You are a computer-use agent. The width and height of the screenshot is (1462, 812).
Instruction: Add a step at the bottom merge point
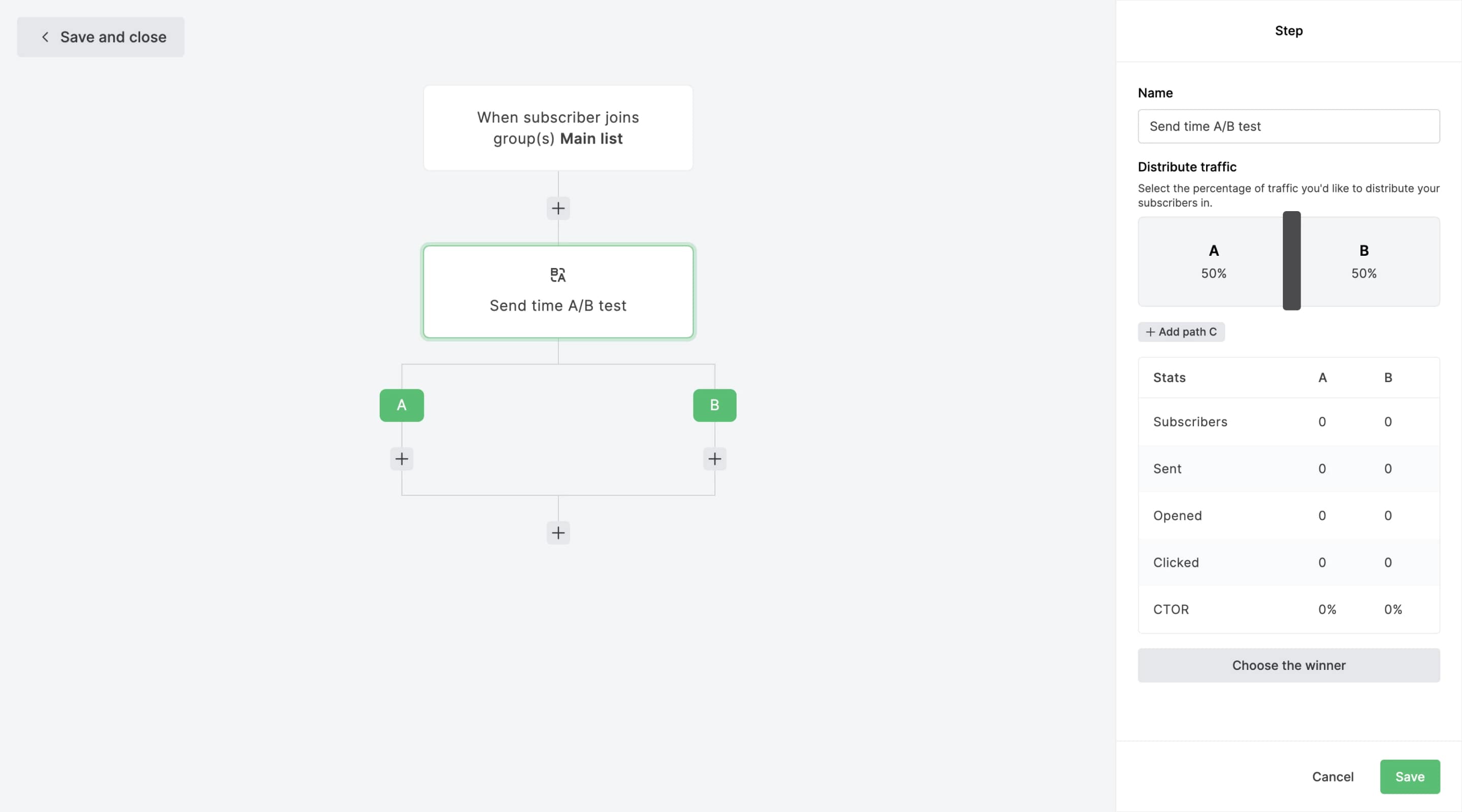click(x=558, y=532)
